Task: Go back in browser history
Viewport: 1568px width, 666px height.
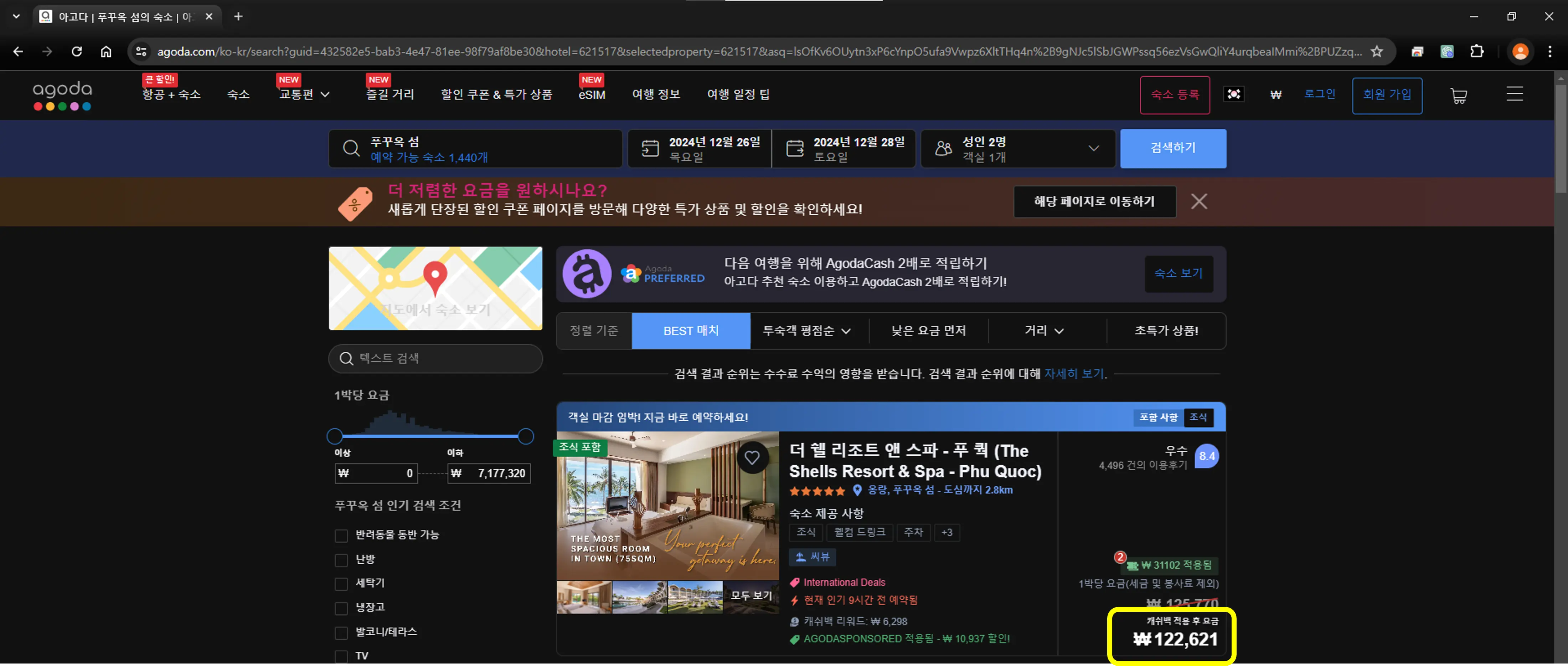Action: tap(18, 52)
